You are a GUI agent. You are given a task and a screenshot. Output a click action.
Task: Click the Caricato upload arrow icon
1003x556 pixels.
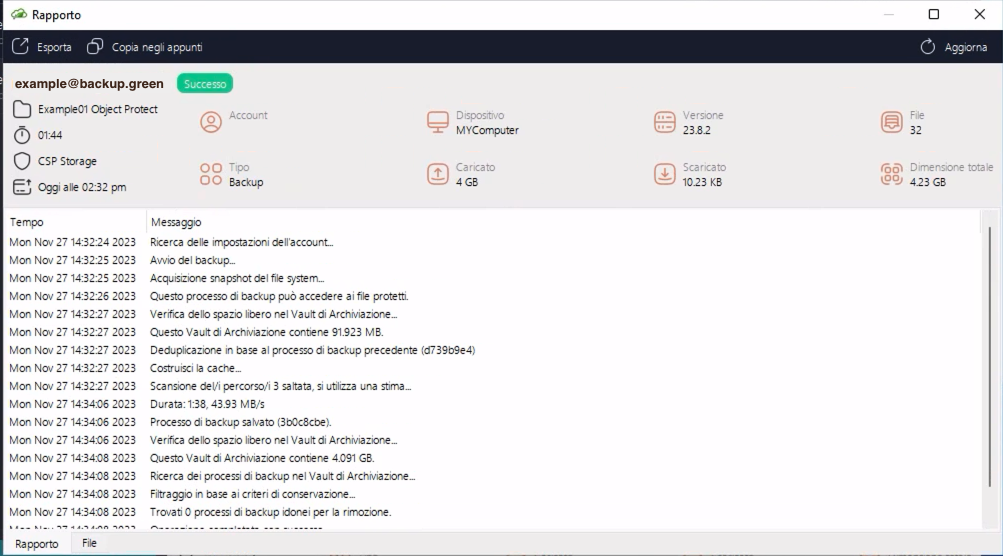(x=438, y=174)
